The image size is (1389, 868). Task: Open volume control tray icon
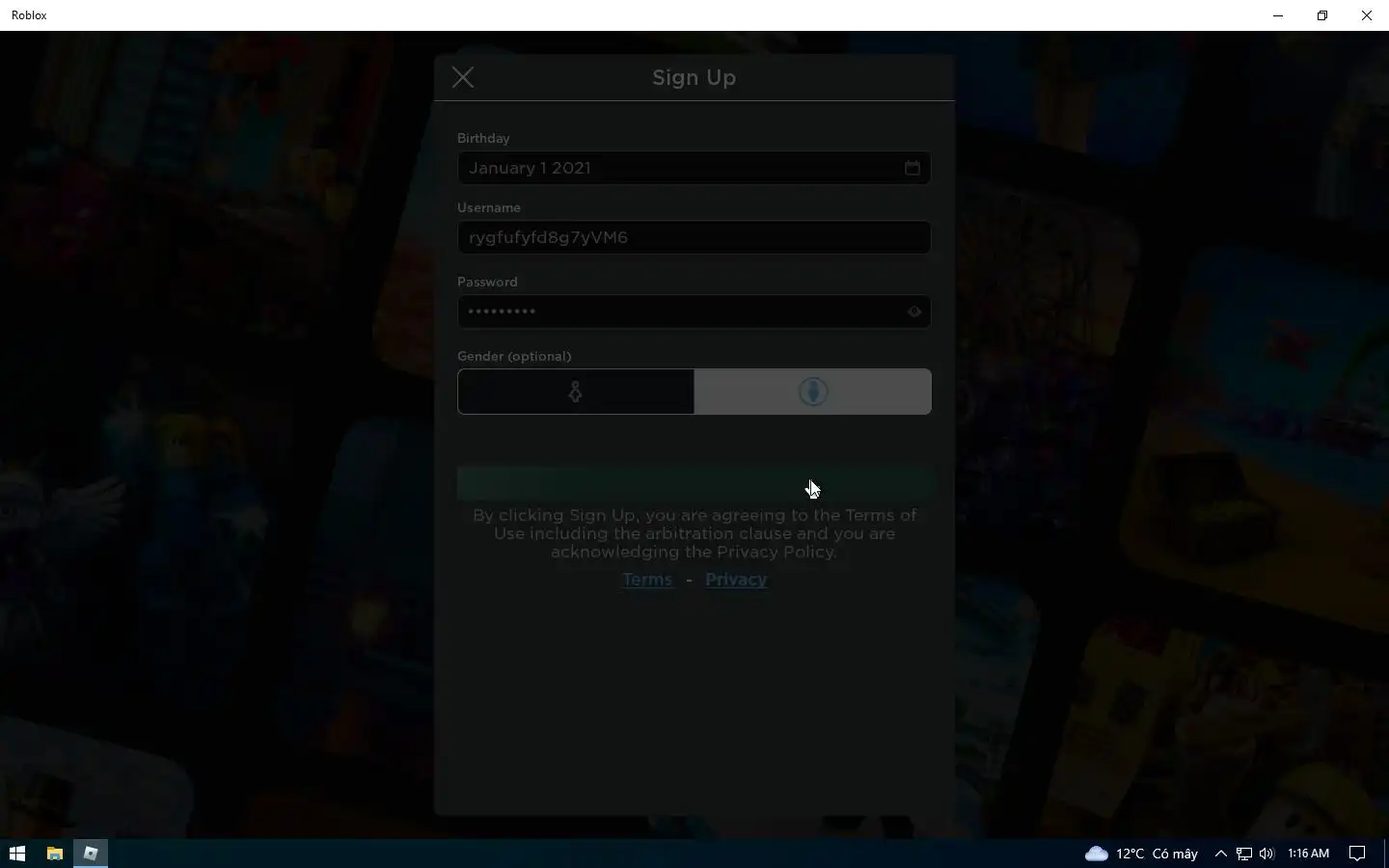[x=1266, y=854]
